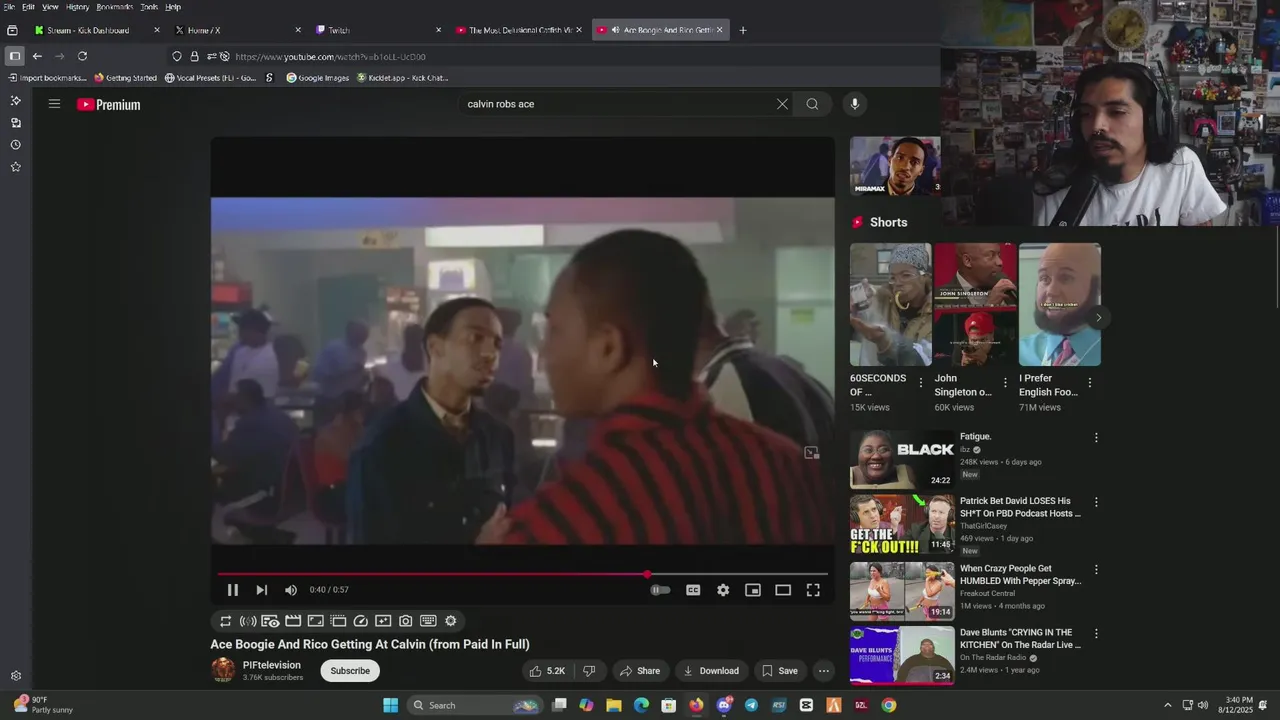
Task: Open keyboard shortcuts icon under player
Action: [428, 621]
